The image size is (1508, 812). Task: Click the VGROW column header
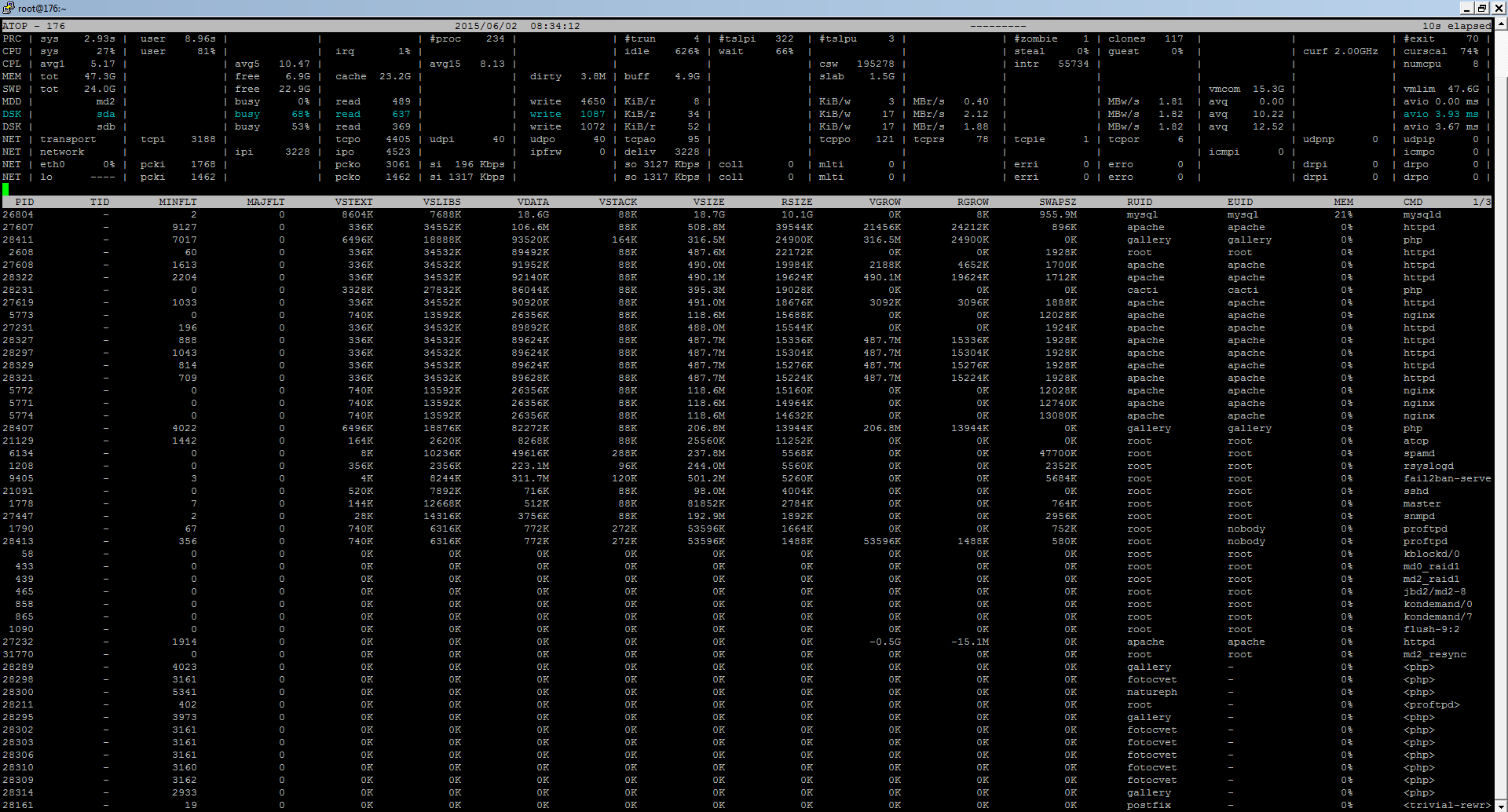[885, 202]
